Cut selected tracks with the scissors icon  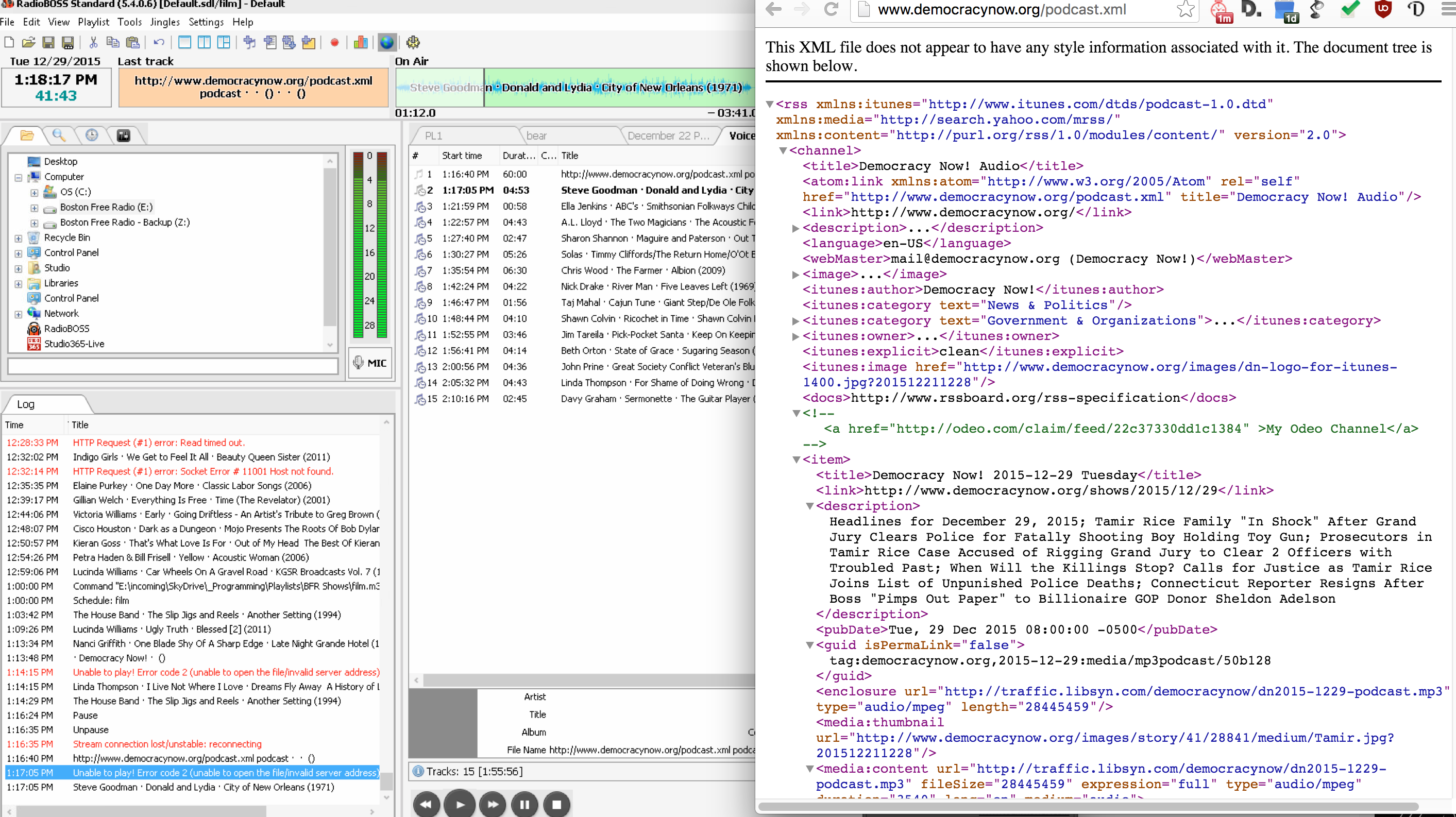[x=93, y=42]
